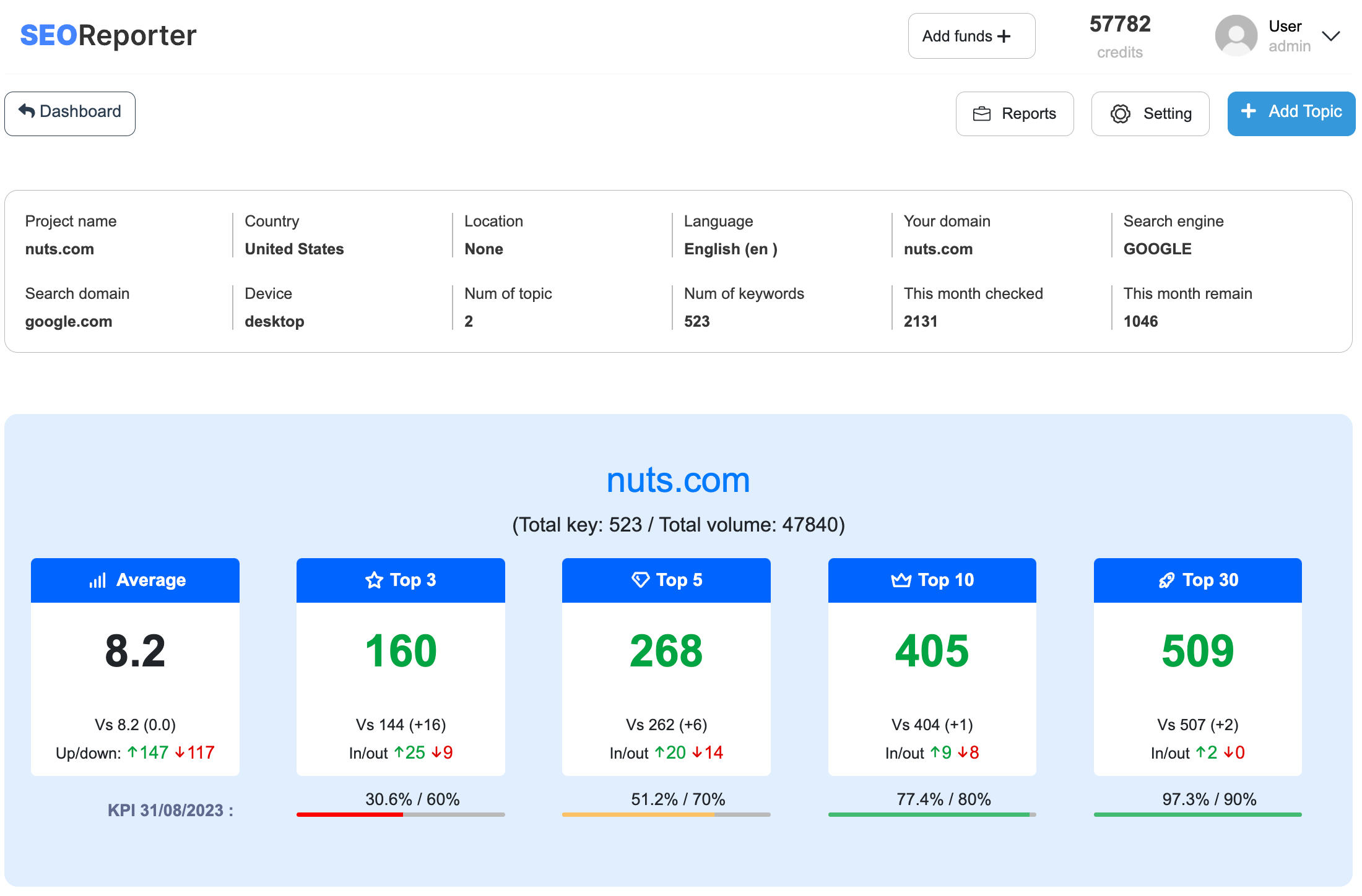
Task: Click Vs 404 (+1) in Top 10
Action: (x=932, y=725)
